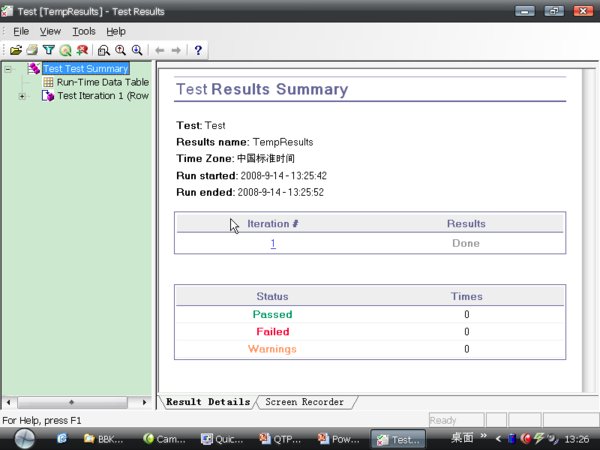600x450 pixels.
Task: Click the Passed status label
Action: click(x=272, y=315)
